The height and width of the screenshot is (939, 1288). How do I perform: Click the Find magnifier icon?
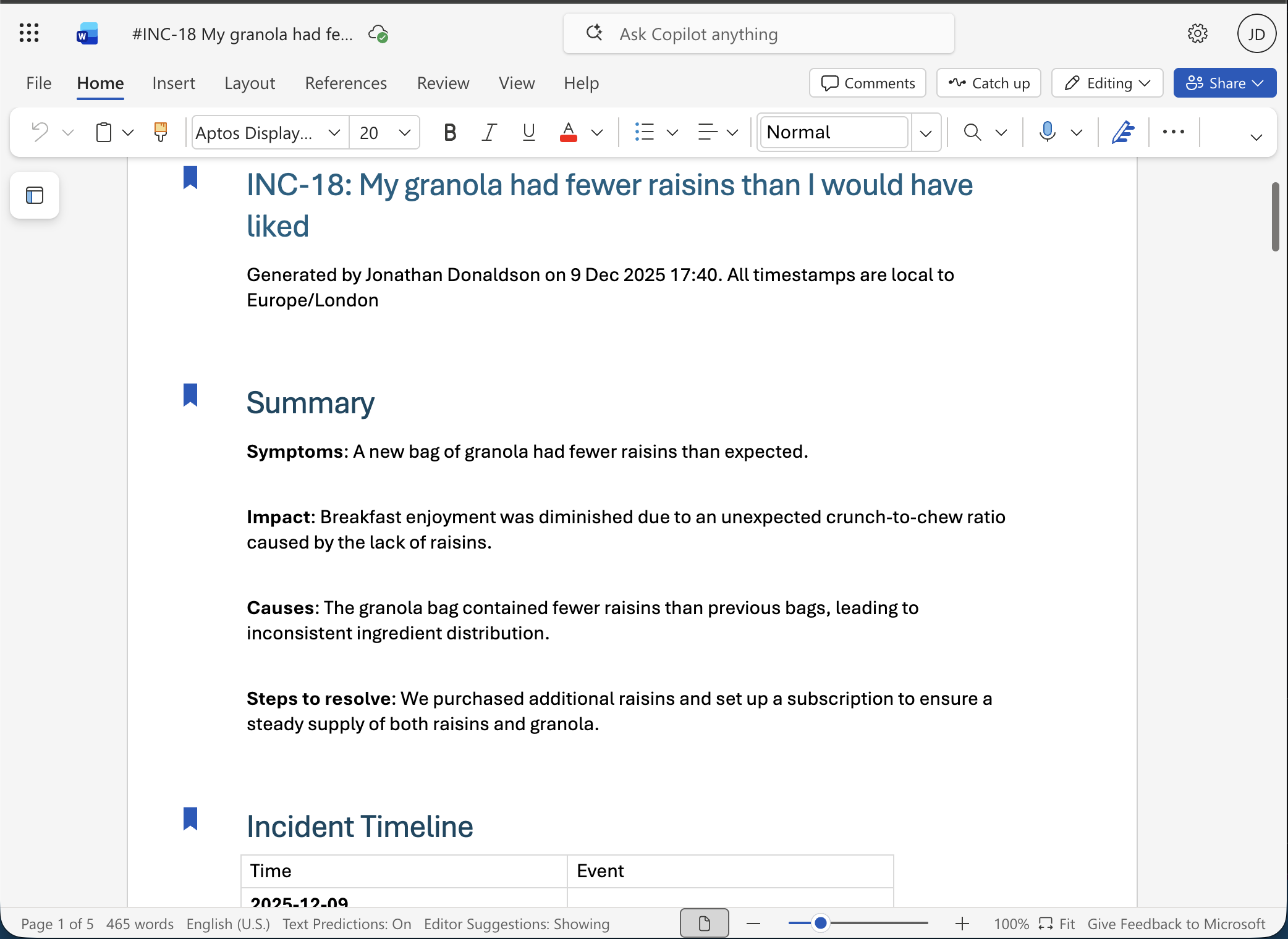click(x=972, y=132)
